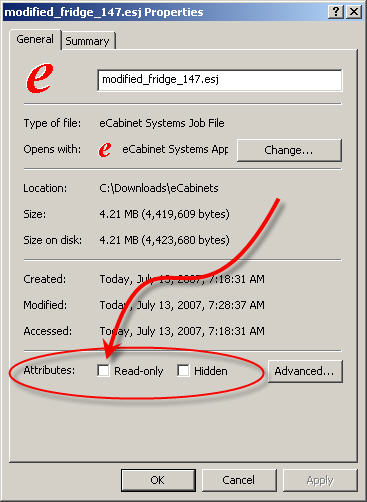Viewport: 367px width, 502px height.
Task: Click the Apply button
Action: [320, 480]
